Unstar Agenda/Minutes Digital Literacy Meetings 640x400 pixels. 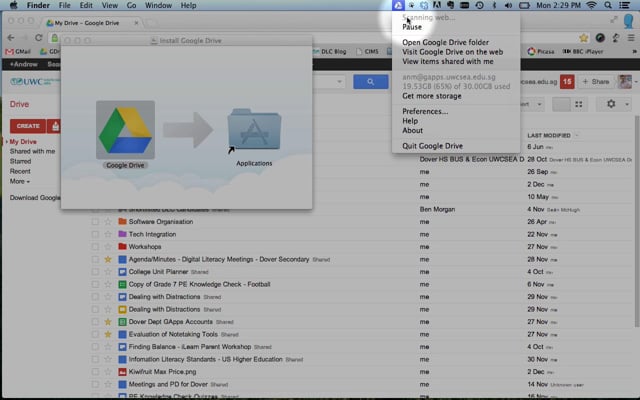coord(108,259)
